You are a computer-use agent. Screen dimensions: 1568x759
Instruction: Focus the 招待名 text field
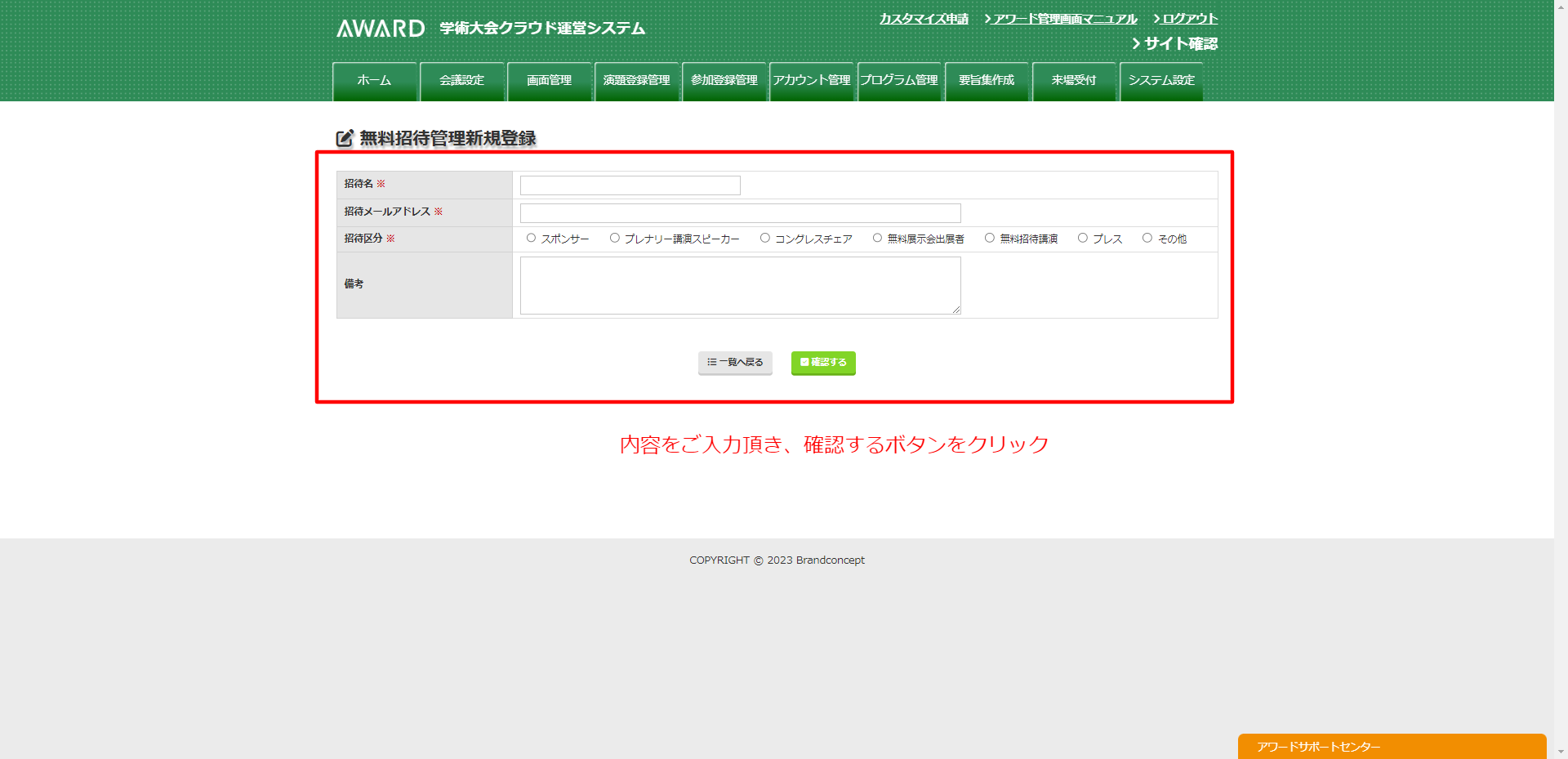pyautogui.click(x=630, y=185)
